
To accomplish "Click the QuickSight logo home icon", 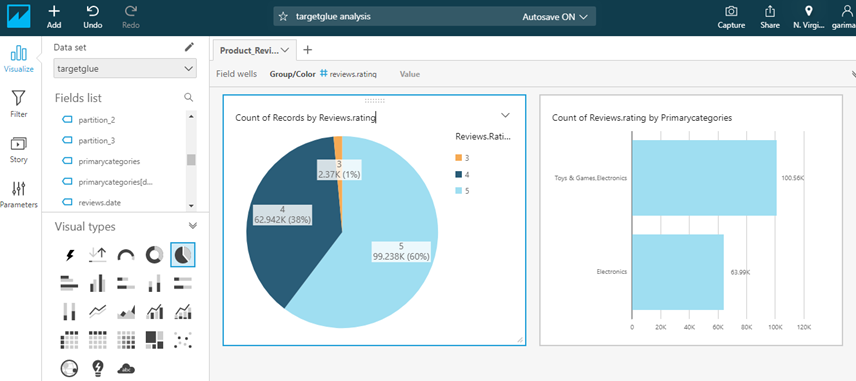I will [x=19, y=17].
